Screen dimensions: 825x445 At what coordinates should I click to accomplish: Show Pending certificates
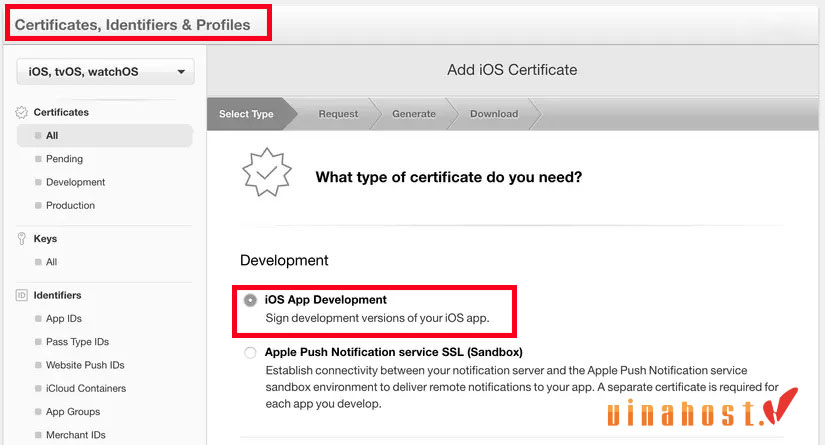(64, 158)
